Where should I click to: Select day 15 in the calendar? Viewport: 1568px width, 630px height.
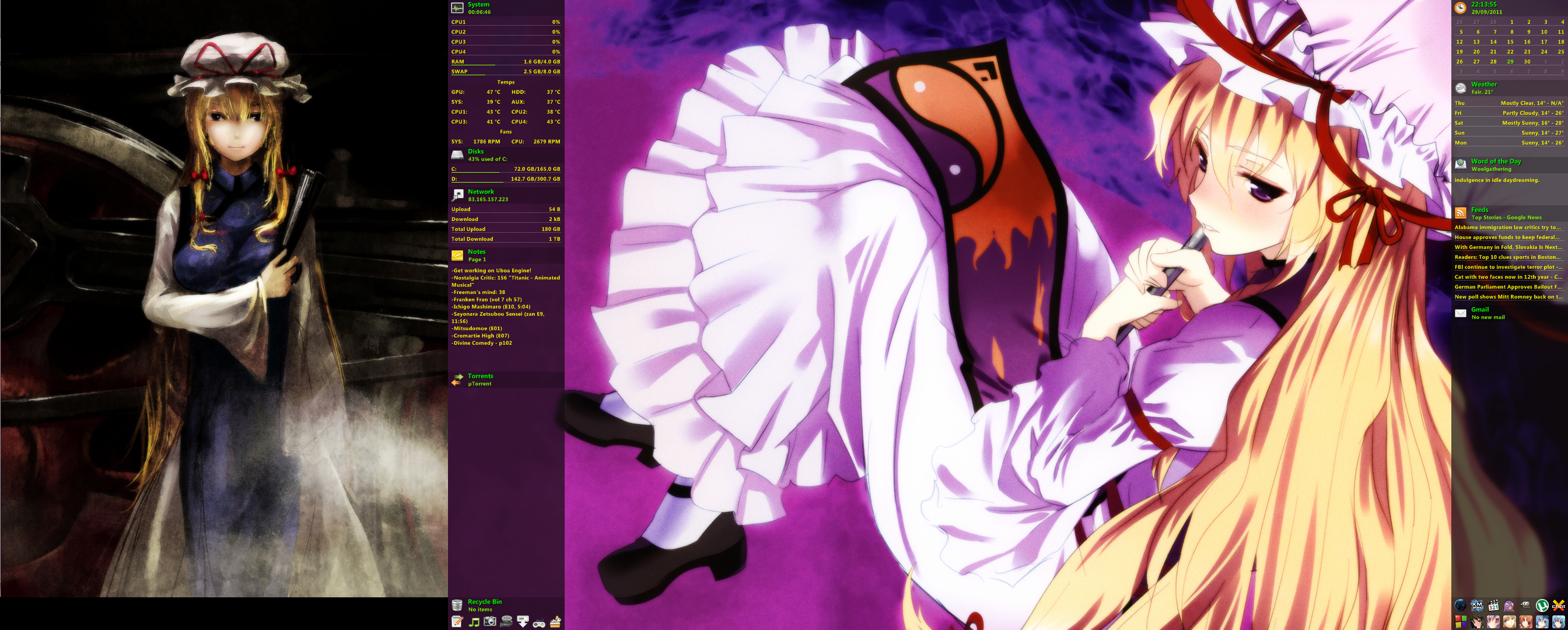[1510, 42]
